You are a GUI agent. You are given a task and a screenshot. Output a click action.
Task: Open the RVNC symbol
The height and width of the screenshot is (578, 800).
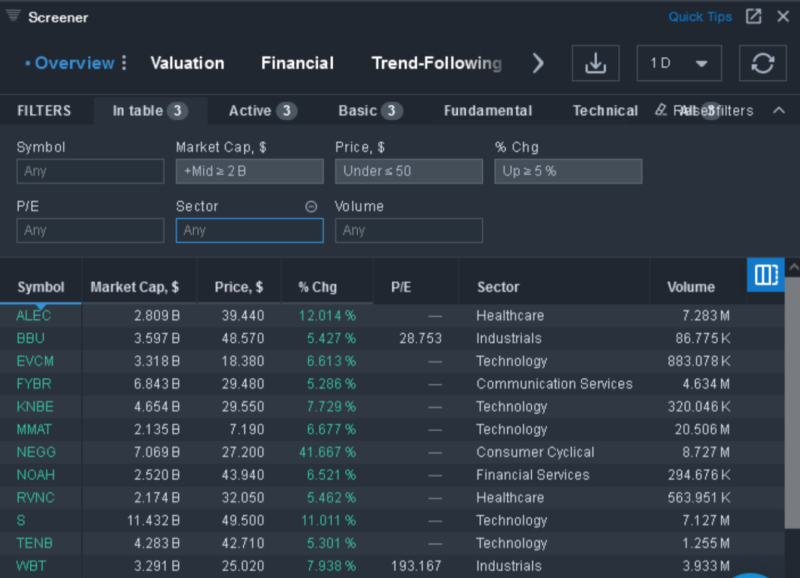[x=35, y=498]
